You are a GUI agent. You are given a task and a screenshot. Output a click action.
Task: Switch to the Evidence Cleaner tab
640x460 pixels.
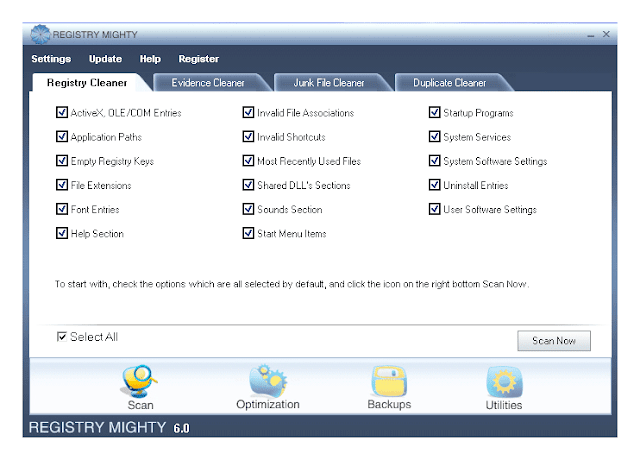[208, 83]
